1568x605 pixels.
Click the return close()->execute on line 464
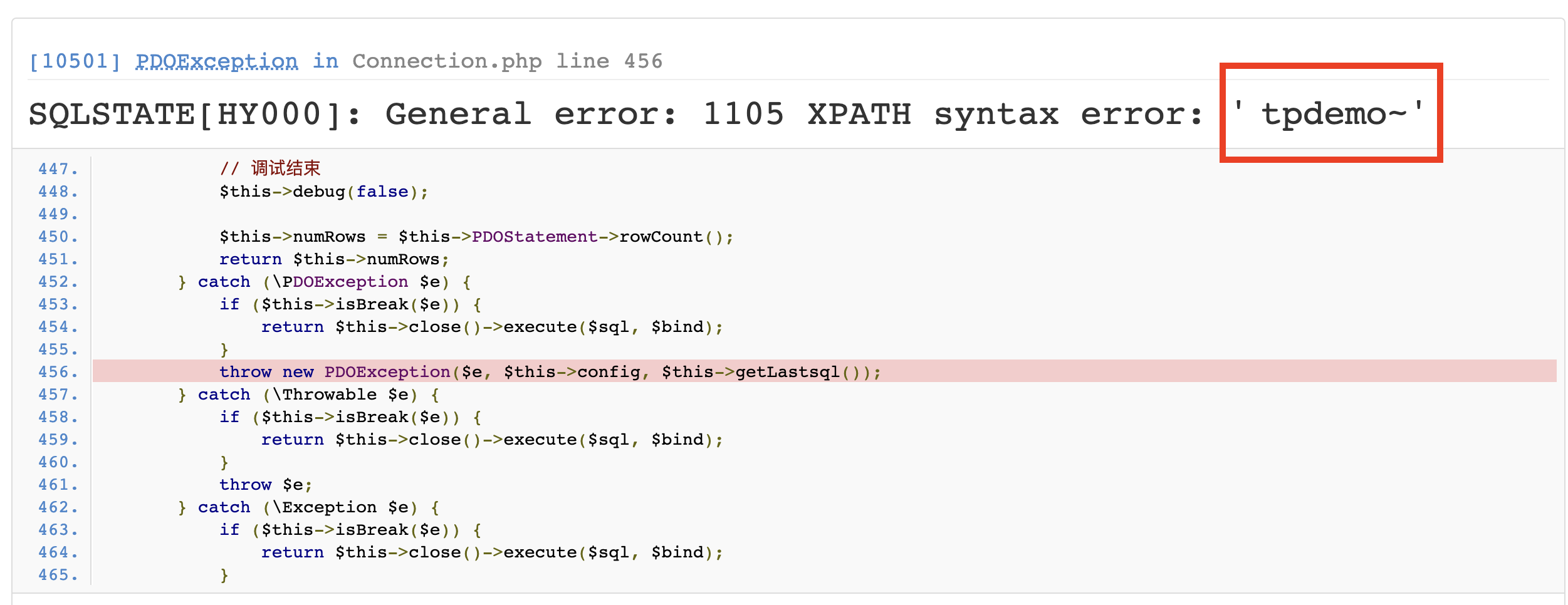(x=492, y=552)
